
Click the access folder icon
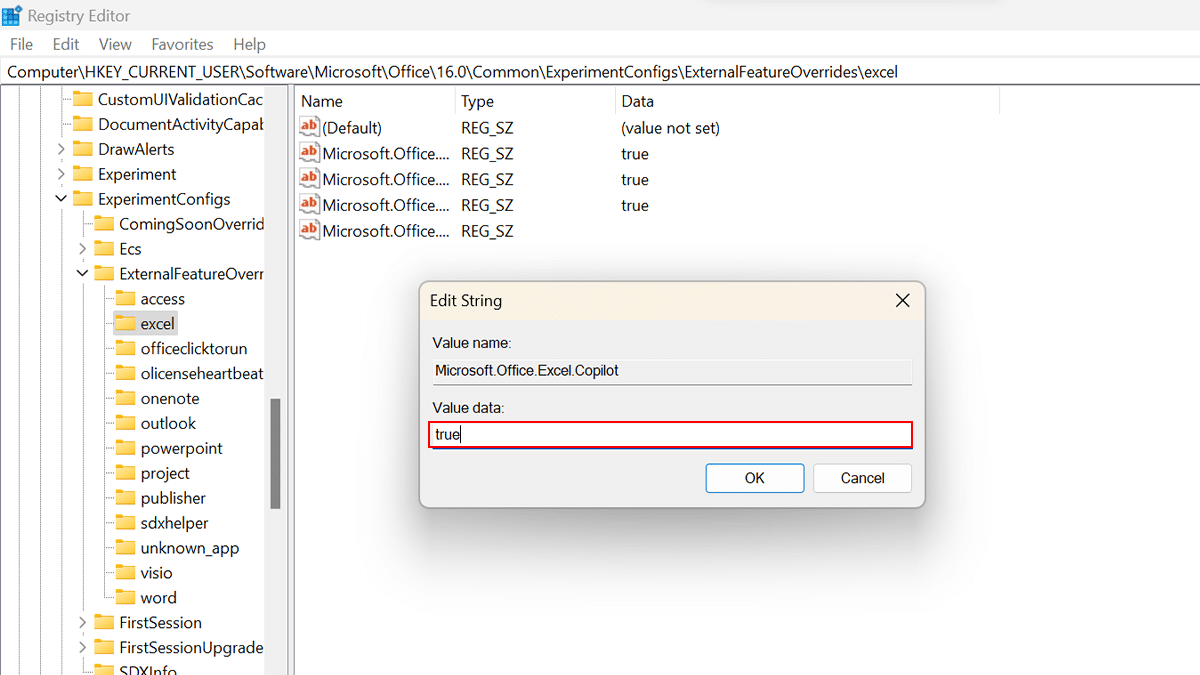click(125, 299)
